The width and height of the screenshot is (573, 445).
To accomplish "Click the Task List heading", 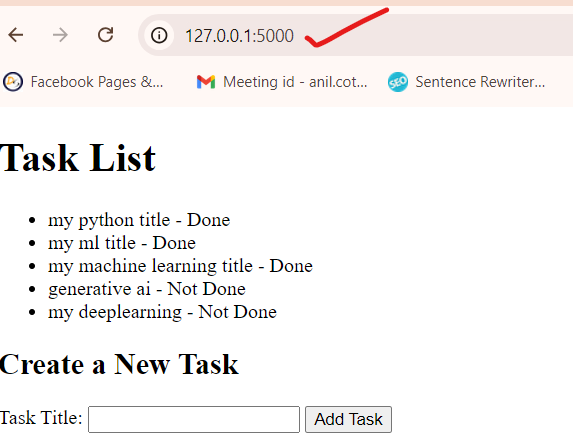I will pyautogui.click(x=78, y=158).
